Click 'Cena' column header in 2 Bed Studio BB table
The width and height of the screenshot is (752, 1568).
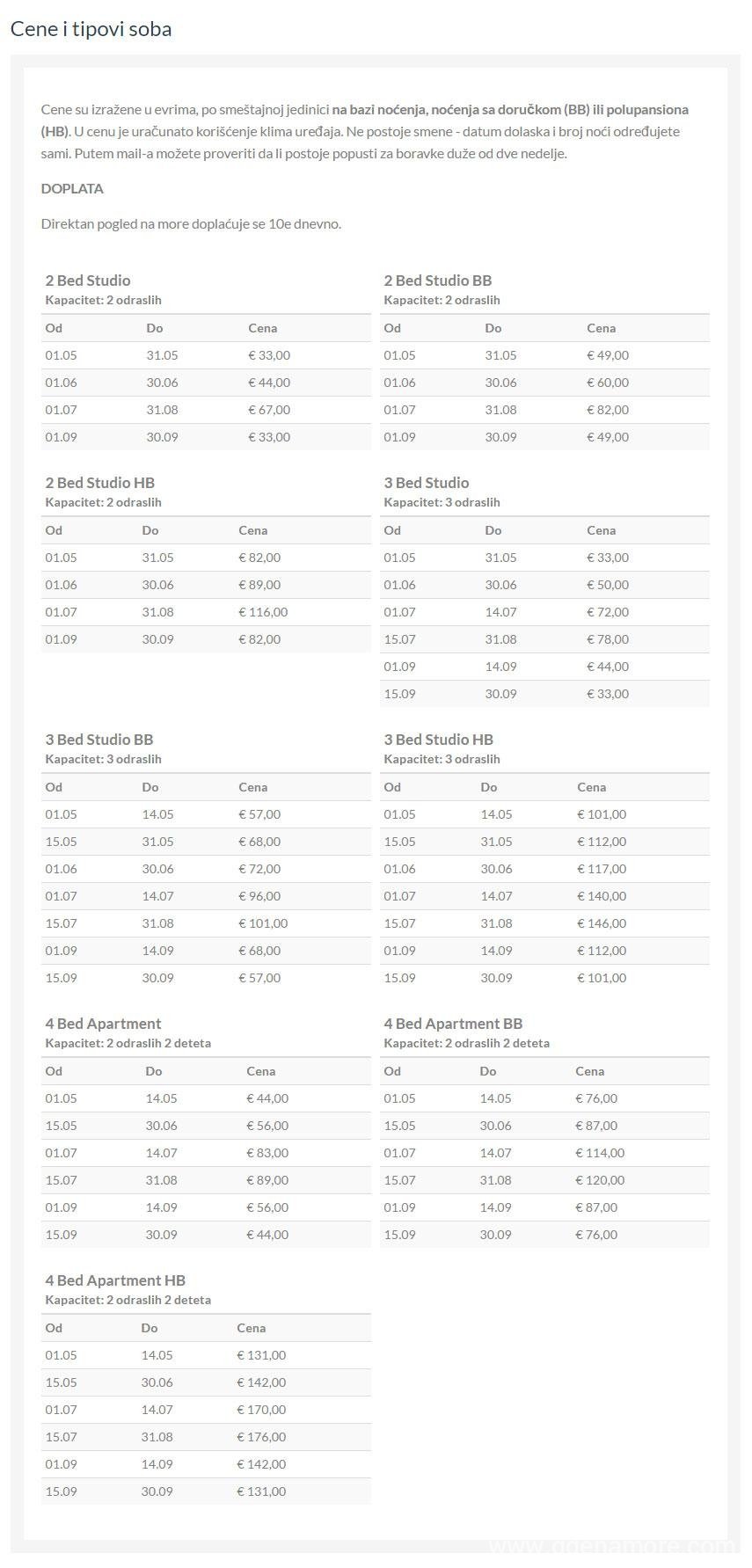tap(602, 328)
